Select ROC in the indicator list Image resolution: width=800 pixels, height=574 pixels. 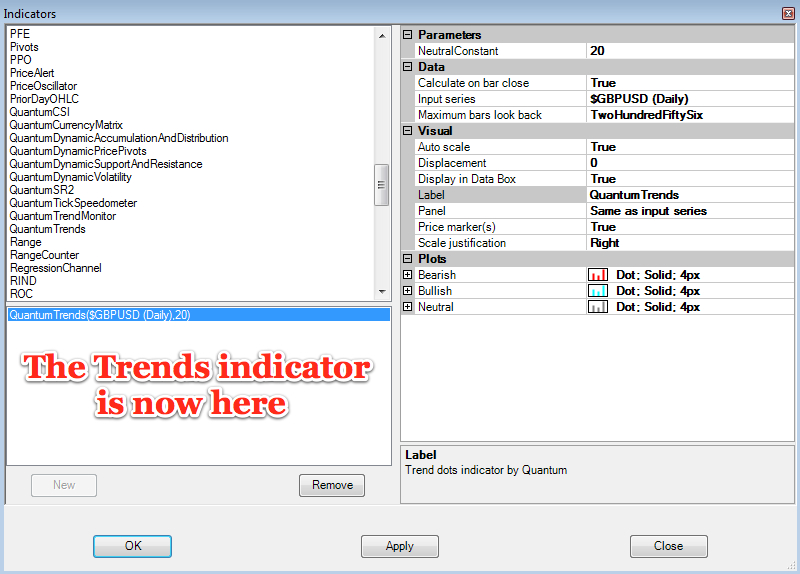click(x=21, y=294)
